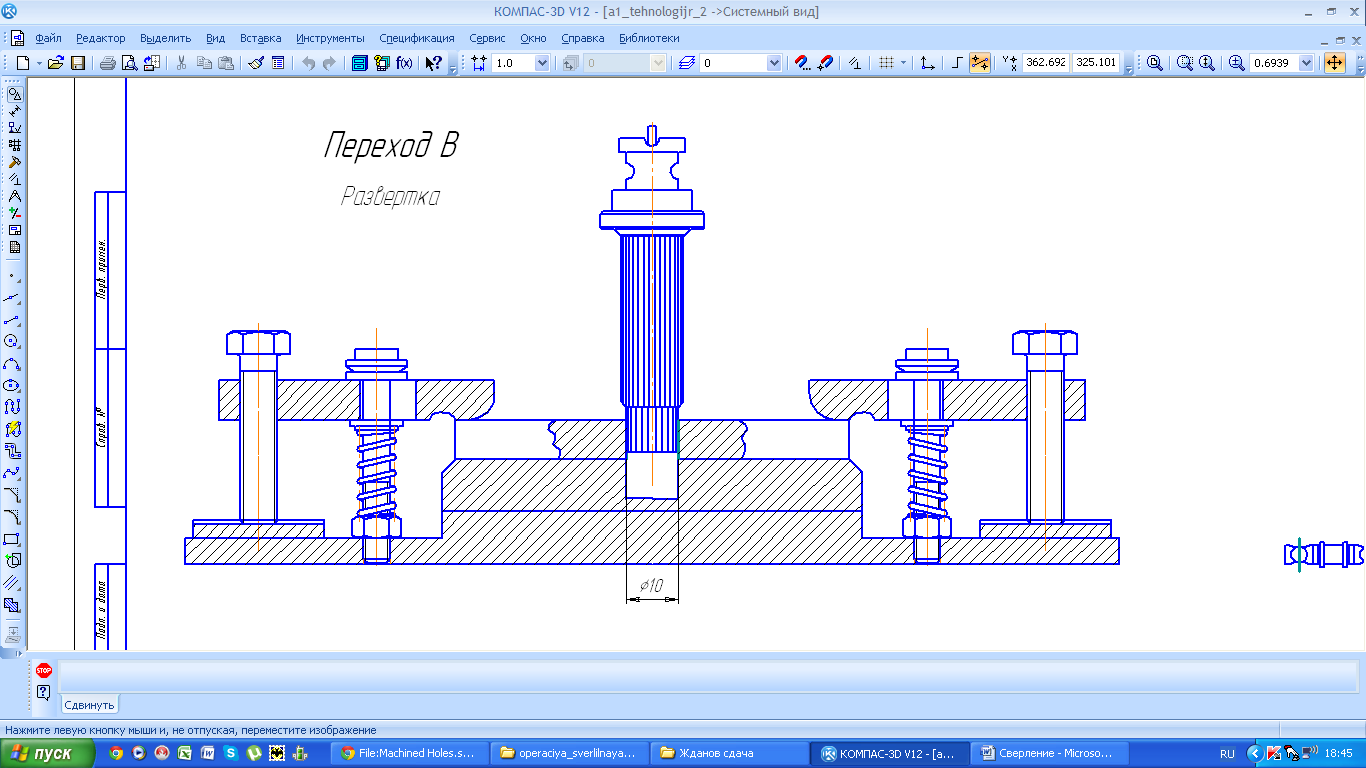Open the Спецификация menu
Screen dimensions: 1366x768
point(416,38)
